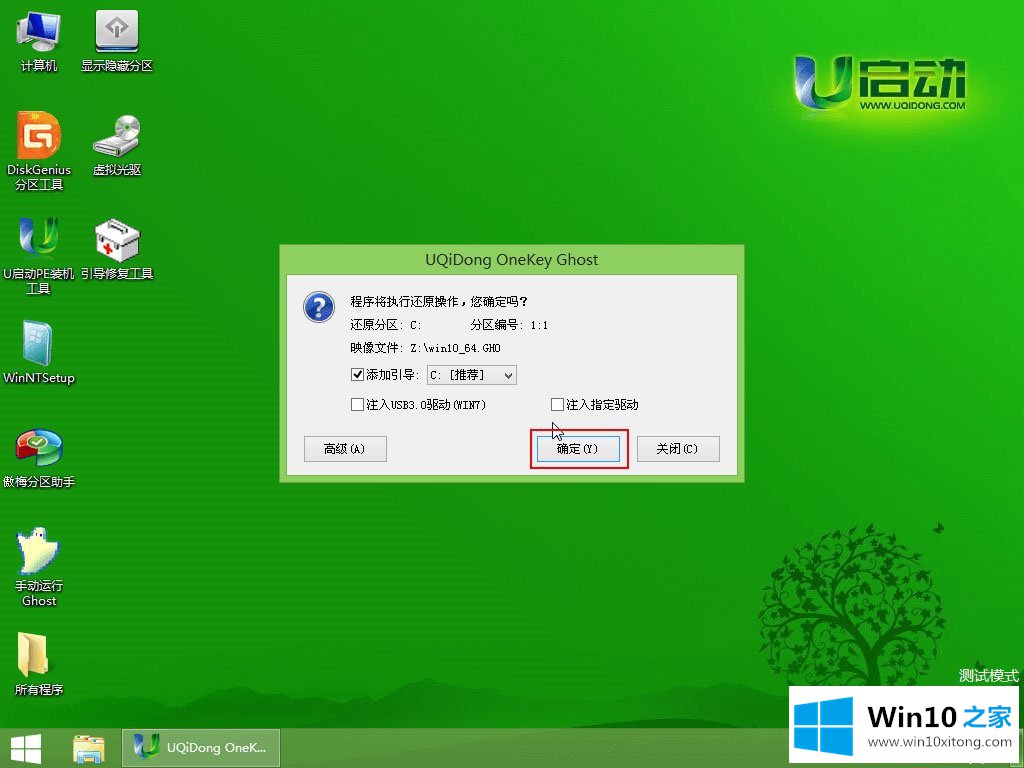Screen dimensions: 1024x768
Task: Click the 程序将执行还原操作 prompt text
Action: pyautogui.click(x=439, y=302)
